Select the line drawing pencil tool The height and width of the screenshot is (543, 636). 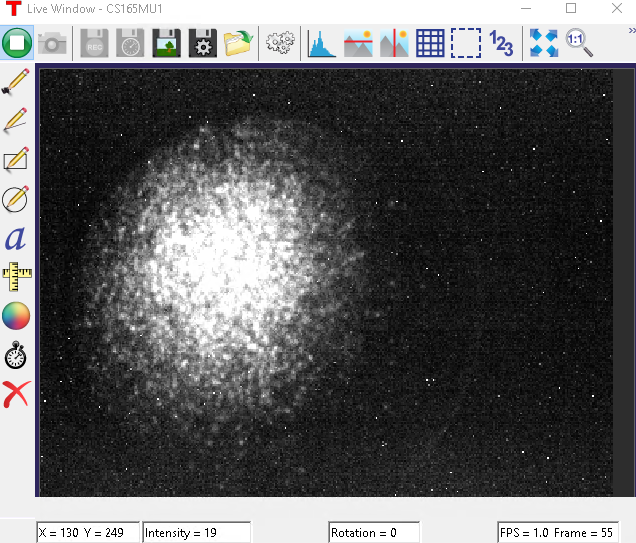tap(16, 120)
